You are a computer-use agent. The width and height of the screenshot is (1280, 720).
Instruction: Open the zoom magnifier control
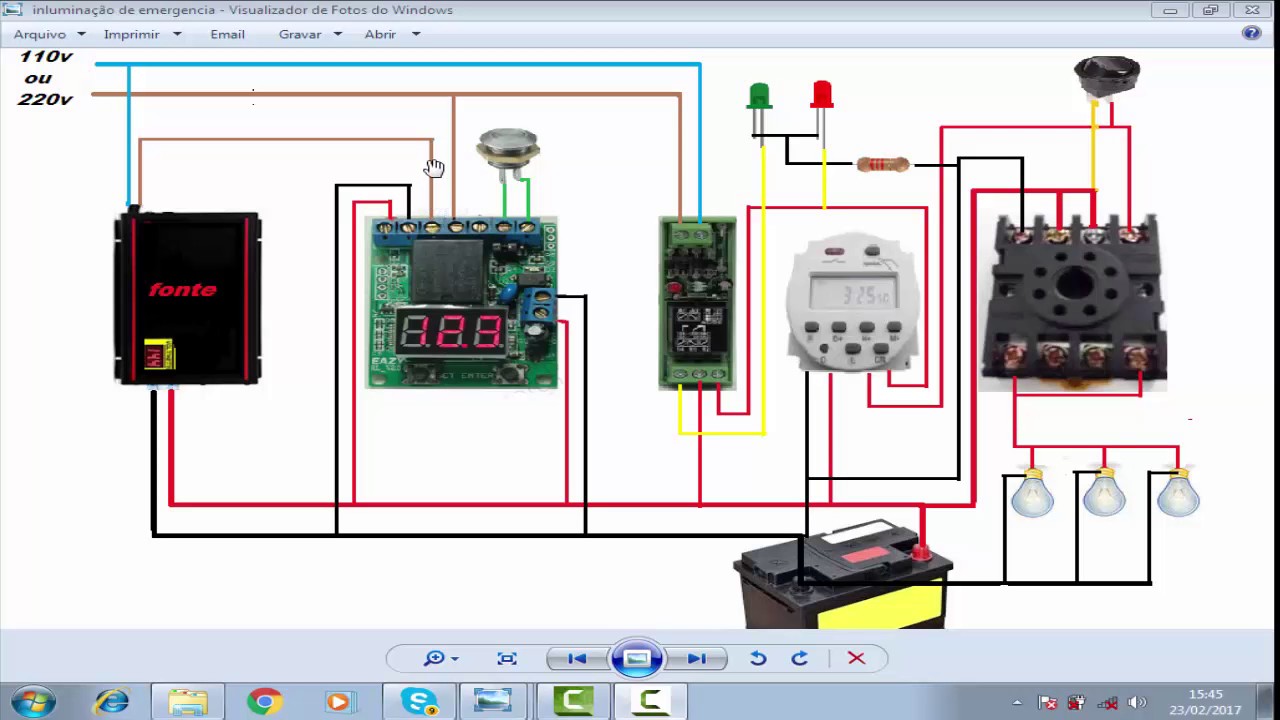point(434,658)
